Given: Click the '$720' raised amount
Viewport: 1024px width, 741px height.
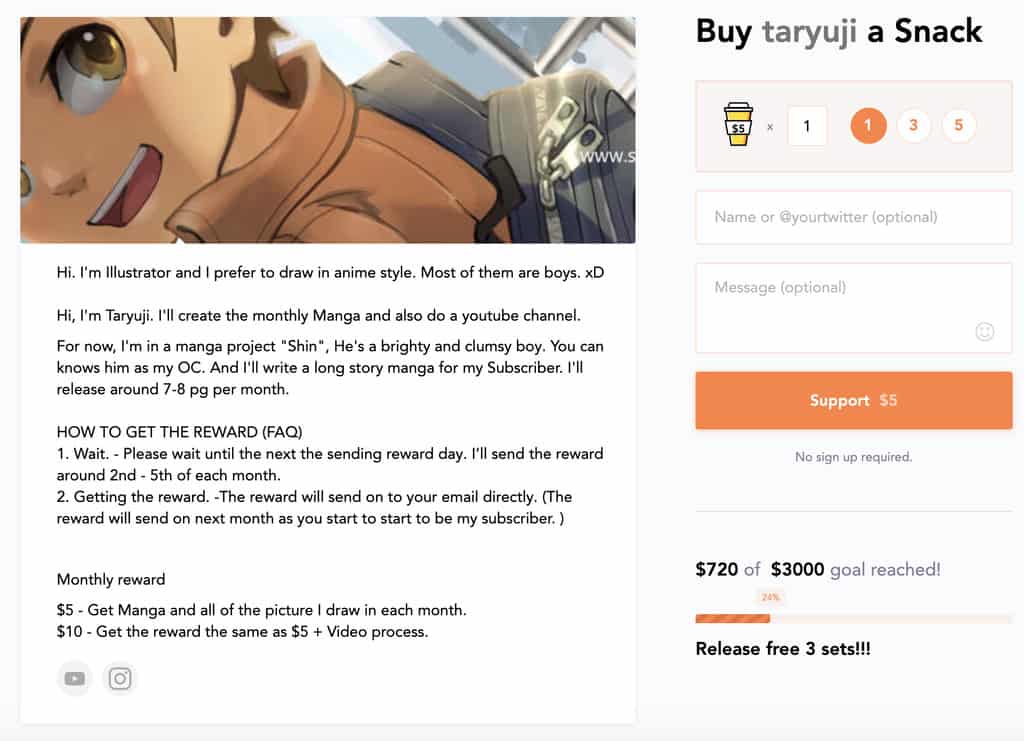Looking at the screenshot, I should pyautogui.click(x=716, y=568).
